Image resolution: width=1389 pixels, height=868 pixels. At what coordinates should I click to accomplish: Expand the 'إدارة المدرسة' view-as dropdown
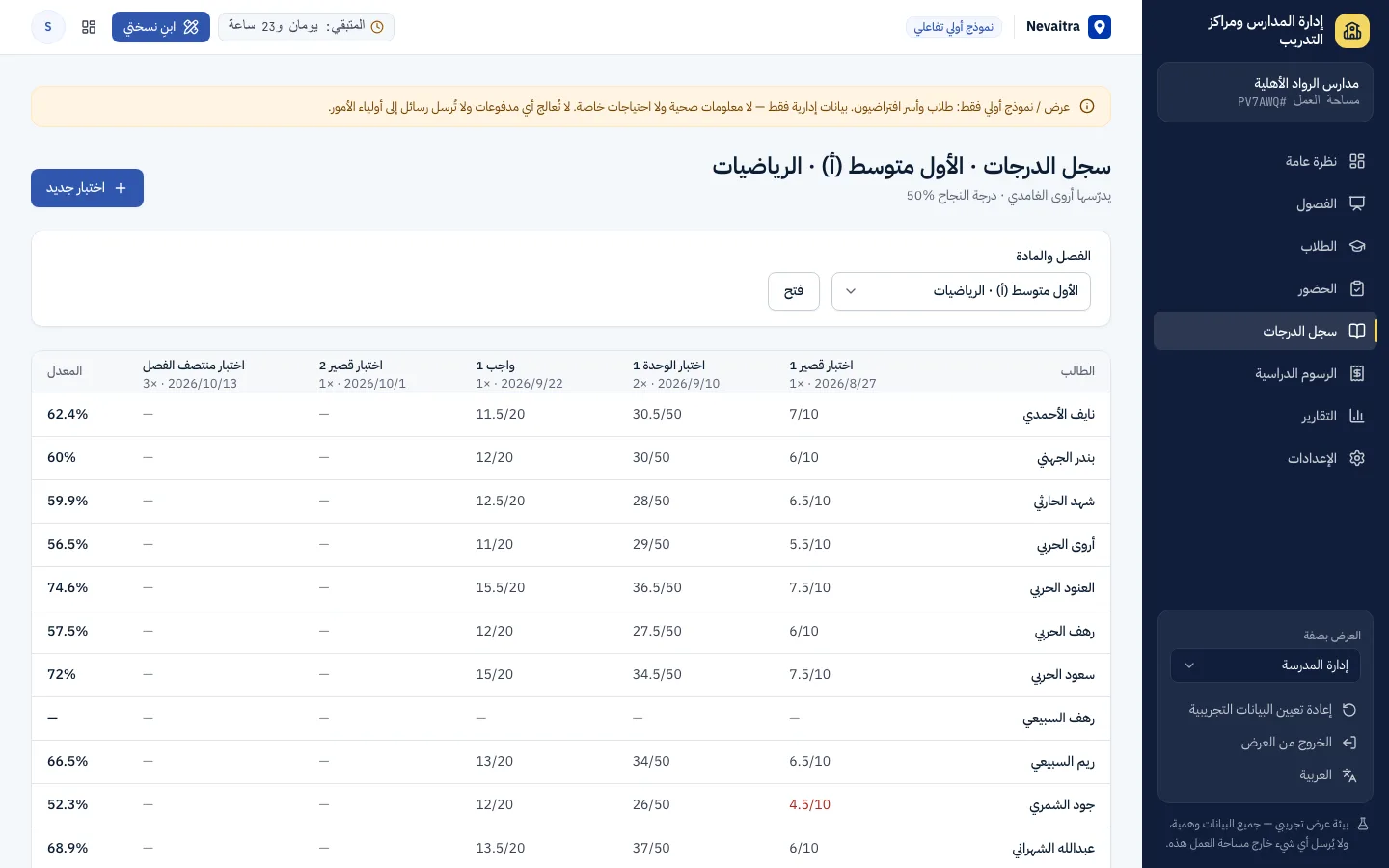1266,665
